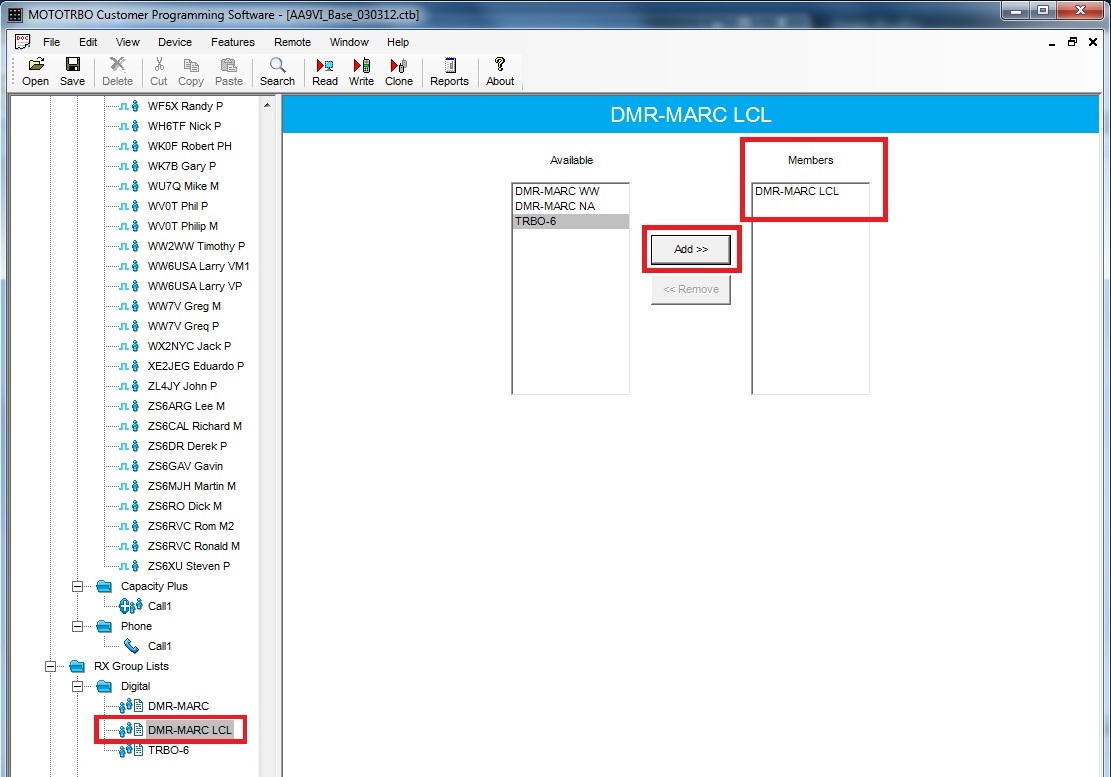Click the contact icon for ZS6XU Steven P
The height and width of the screenshot is (777, 1111).
click(x=129, y=567)
